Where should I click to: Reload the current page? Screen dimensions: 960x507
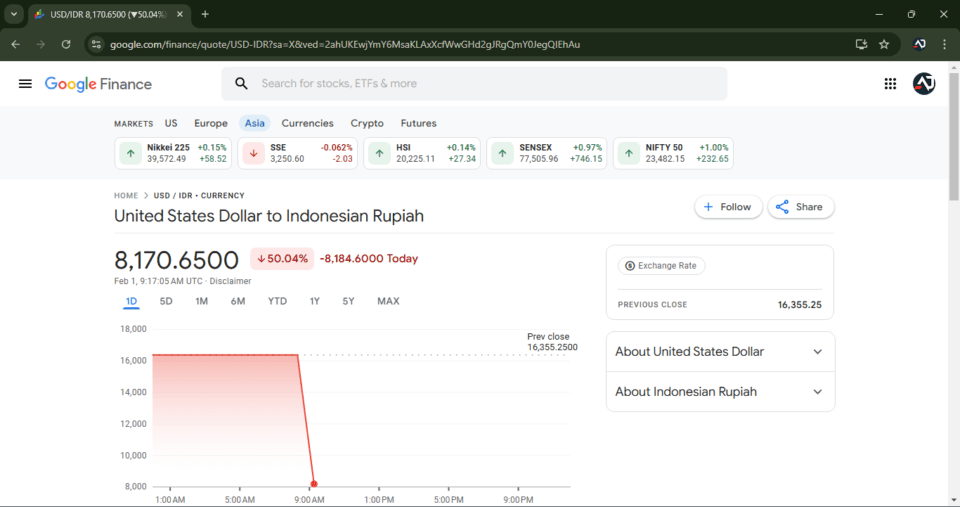pyautogui.click(x=66, y=44)
